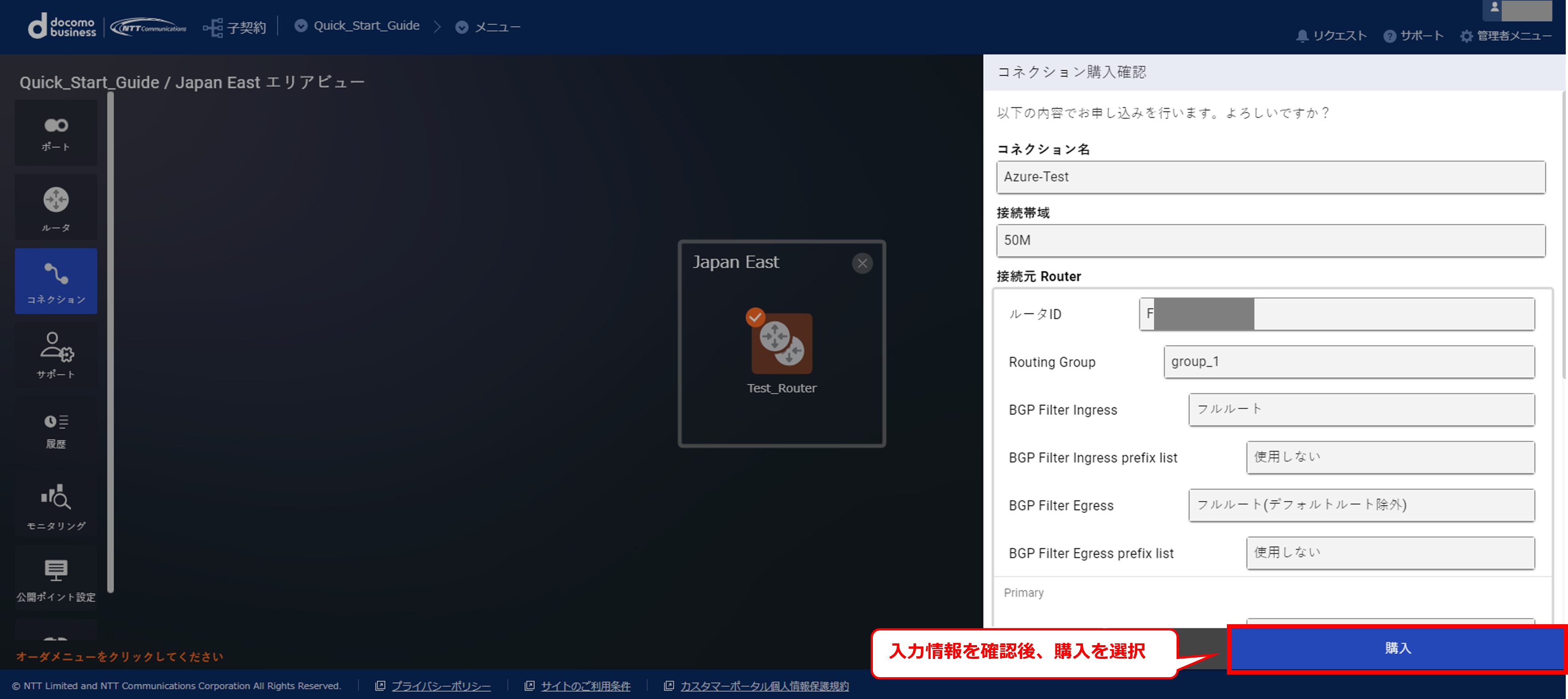Click the BGP Filter Egress prefix list field
Viewport: 1568px width, 699px height.
click(1390, 553)
